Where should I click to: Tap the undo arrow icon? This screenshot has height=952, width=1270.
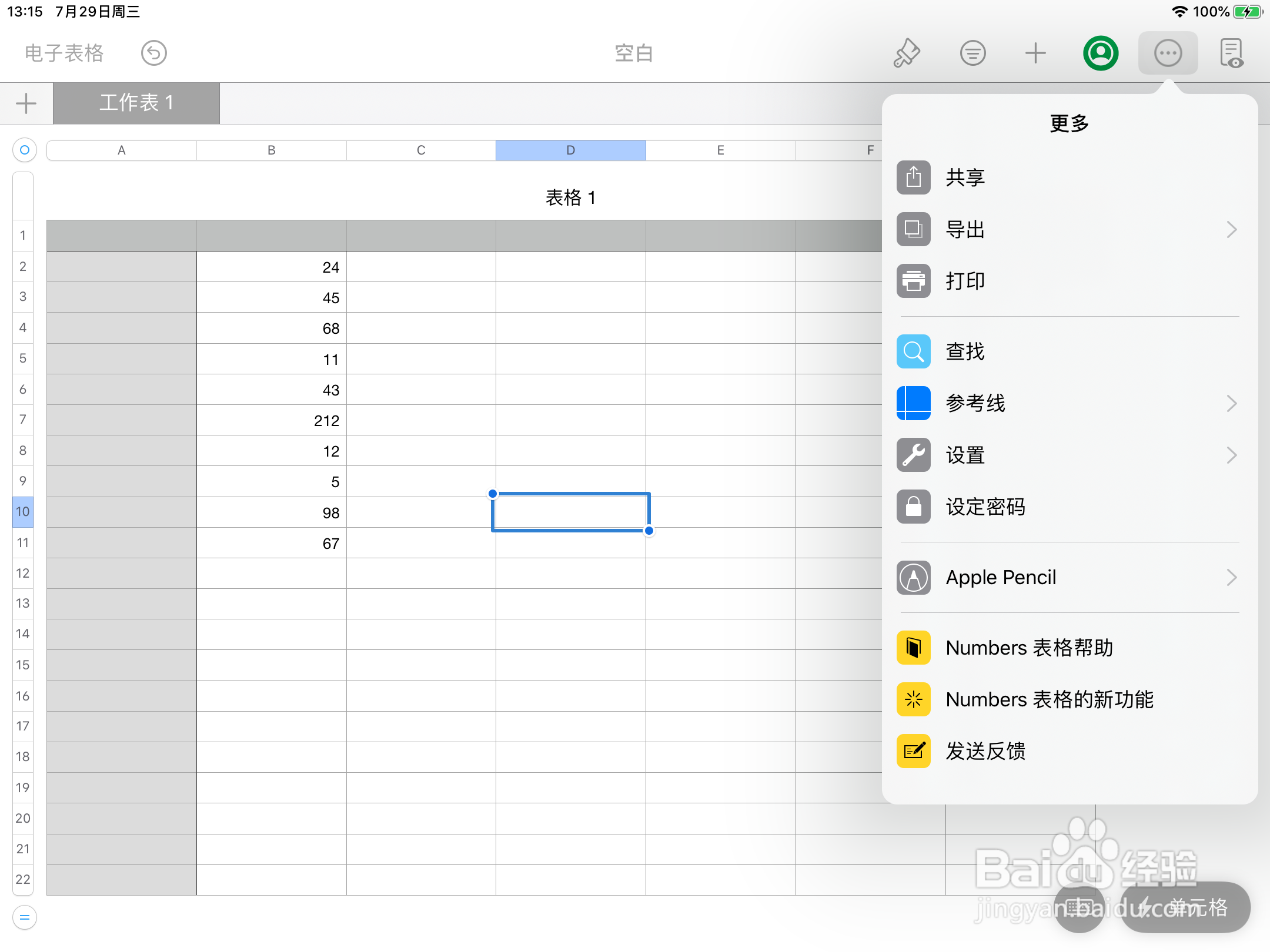tap(153, 53)
